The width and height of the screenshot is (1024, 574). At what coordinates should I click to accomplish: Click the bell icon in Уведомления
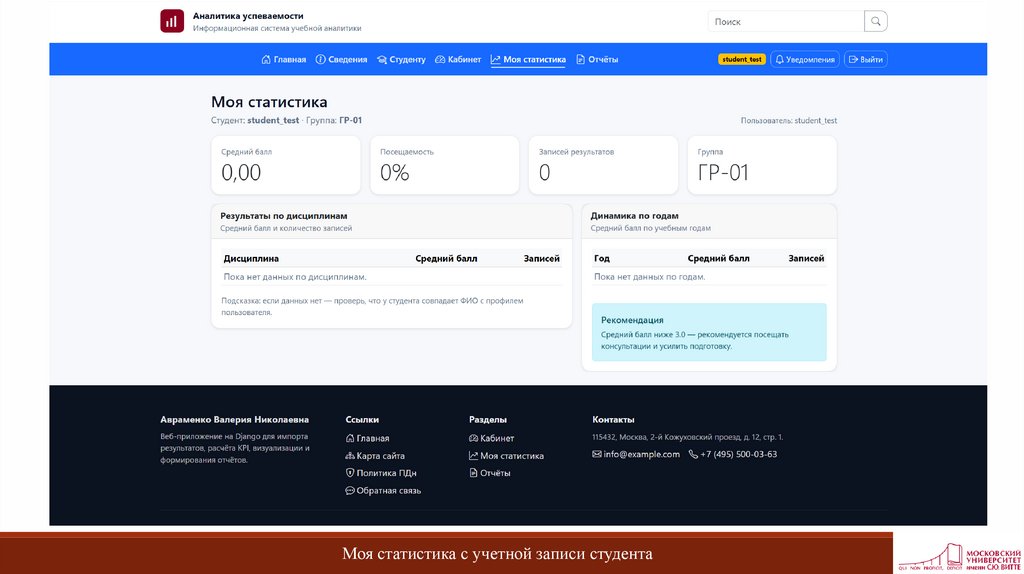coord(779,59)
